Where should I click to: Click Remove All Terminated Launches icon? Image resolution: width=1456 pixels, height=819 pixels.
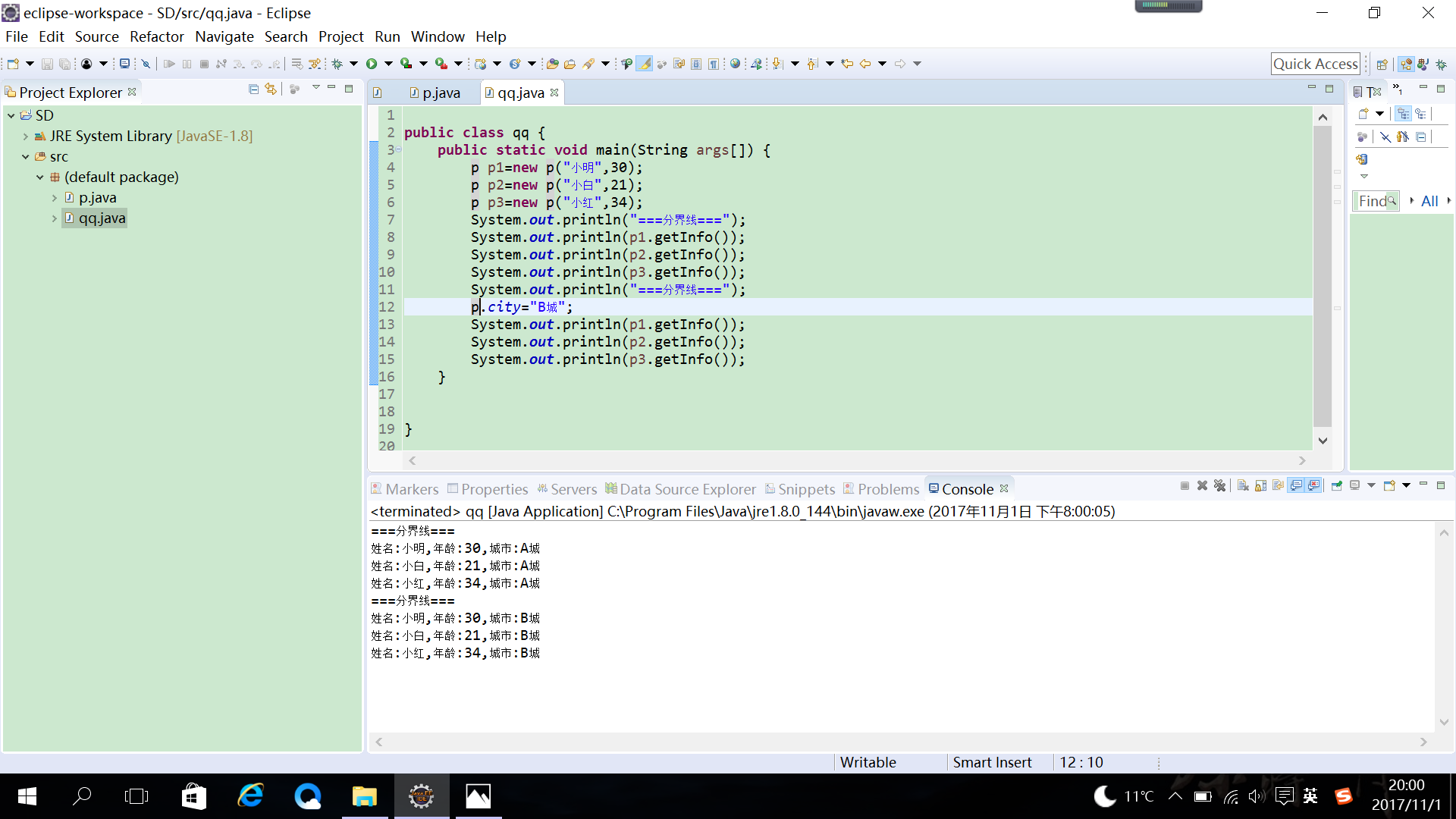[1219, 486]
